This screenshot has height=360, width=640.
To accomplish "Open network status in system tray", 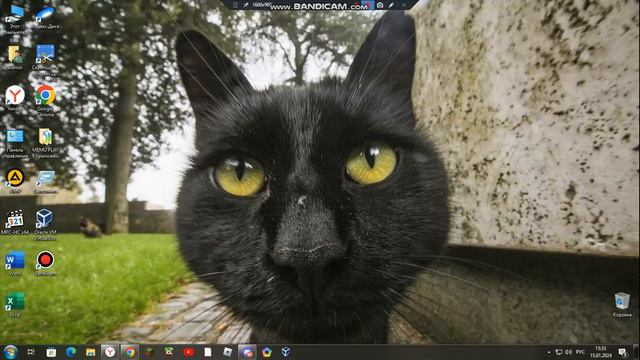I will [x=559, y=352].
